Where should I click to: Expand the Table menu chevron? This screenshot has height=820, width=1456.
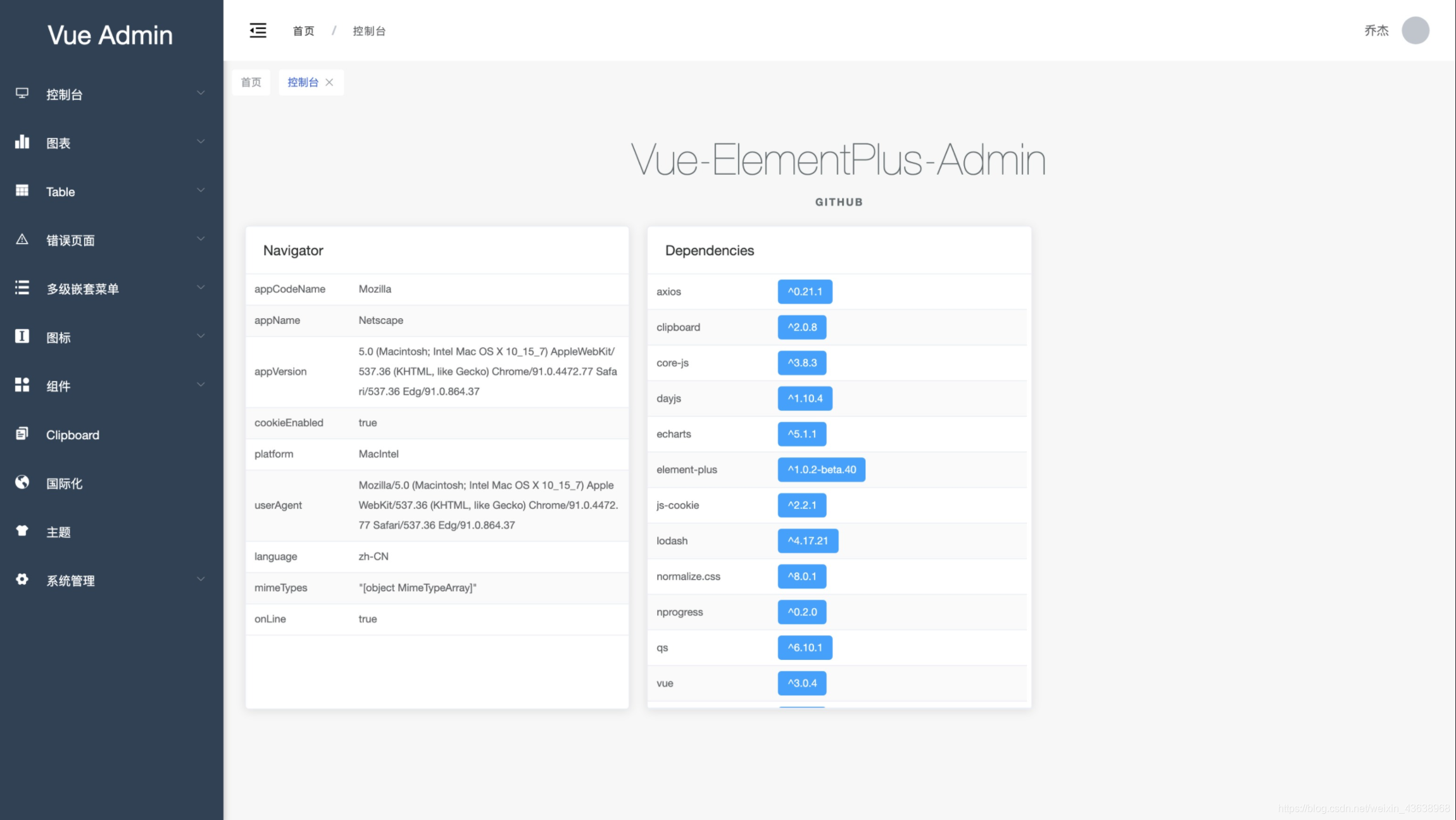click(x=201, y=190)
